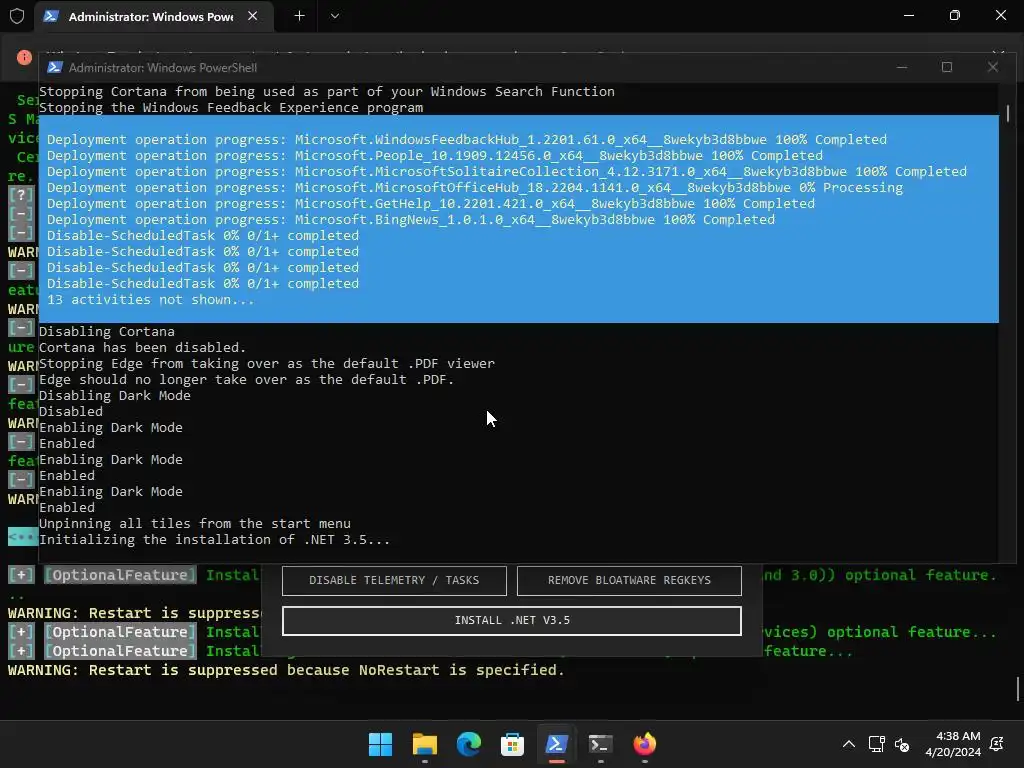The width and height of the screenshot is (1024, 768).
Task: Open Microsoft Store from the taskbar
Action: pyautogui.click(x=512, y=744)
